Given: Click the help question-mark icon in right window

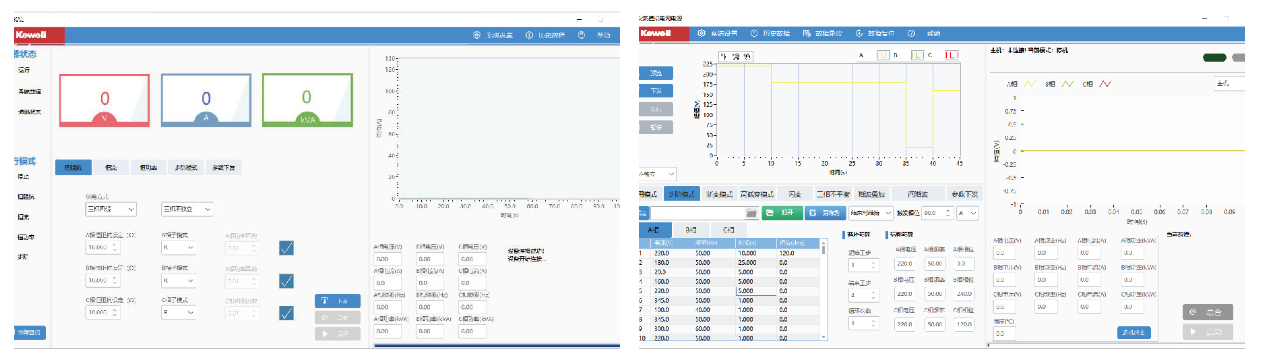Looking at the screenshot, I should click(911, 33).
